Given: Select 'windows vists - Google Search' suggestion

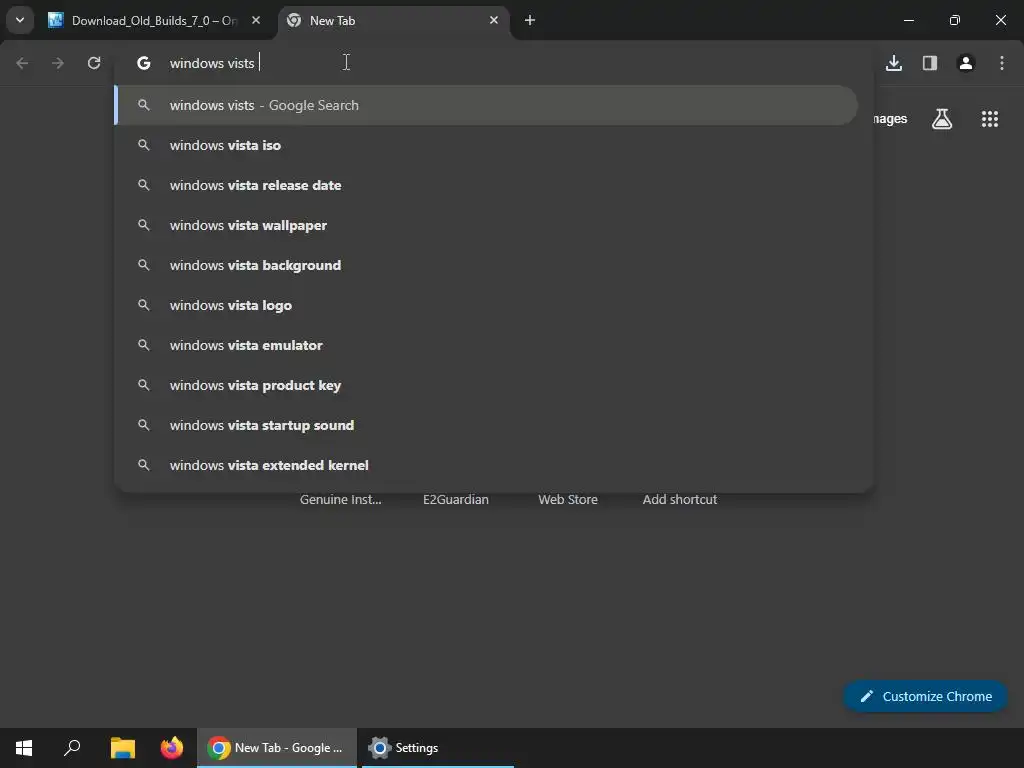Looking at the screenshot, I should [x=486, y=105].
